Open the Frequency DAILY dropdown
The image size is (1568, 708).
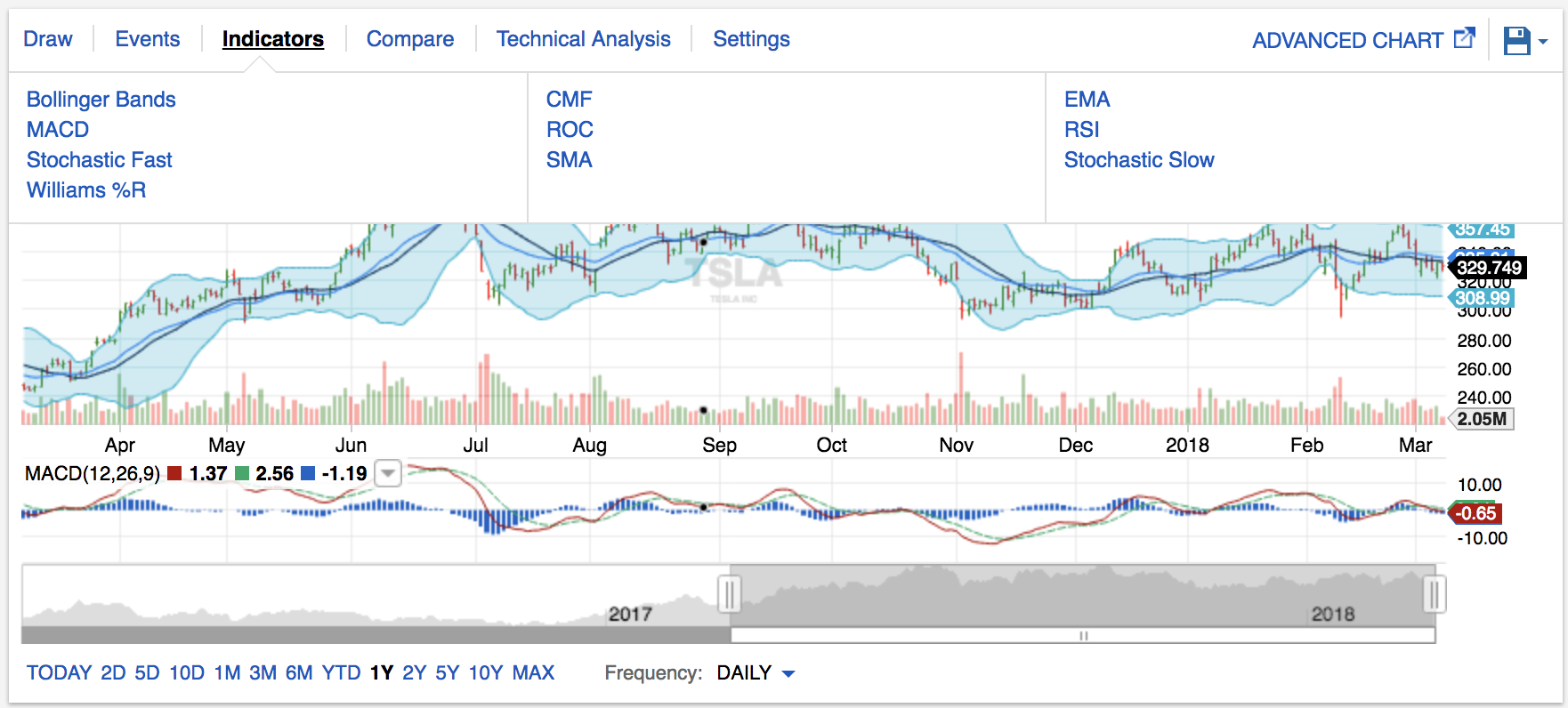(756, 673)
